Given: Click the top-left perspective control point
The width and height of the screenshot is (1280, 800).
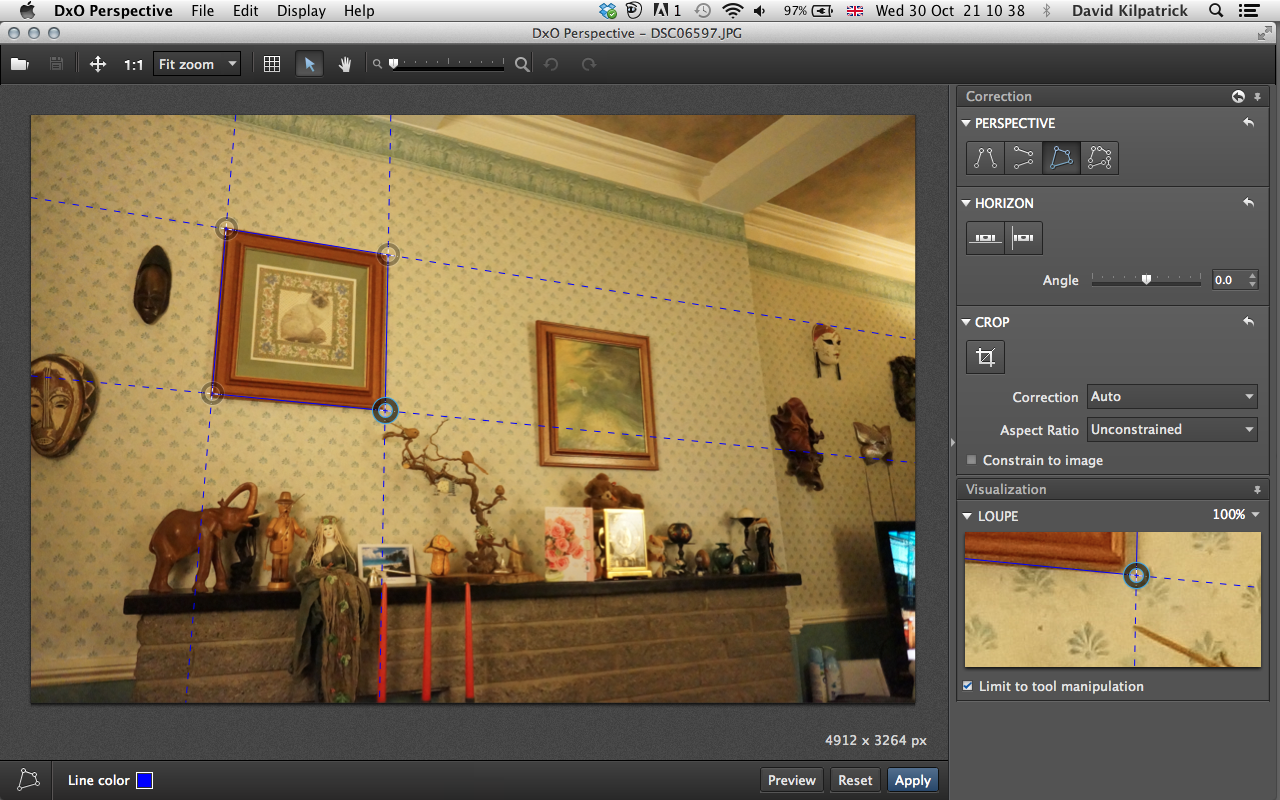Looking at the screenshot, I should [227, 229].
